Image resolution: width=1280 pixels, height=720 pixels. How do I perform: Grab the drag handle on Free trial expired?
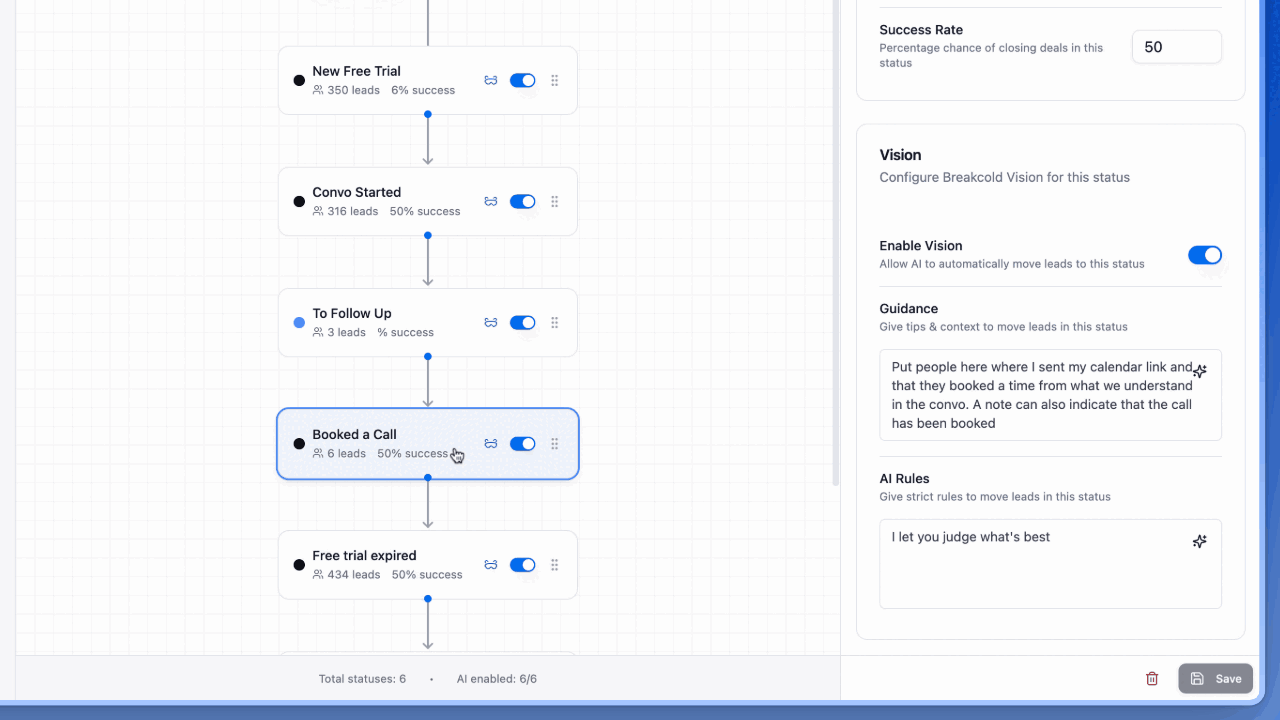(x=555, y=565)
